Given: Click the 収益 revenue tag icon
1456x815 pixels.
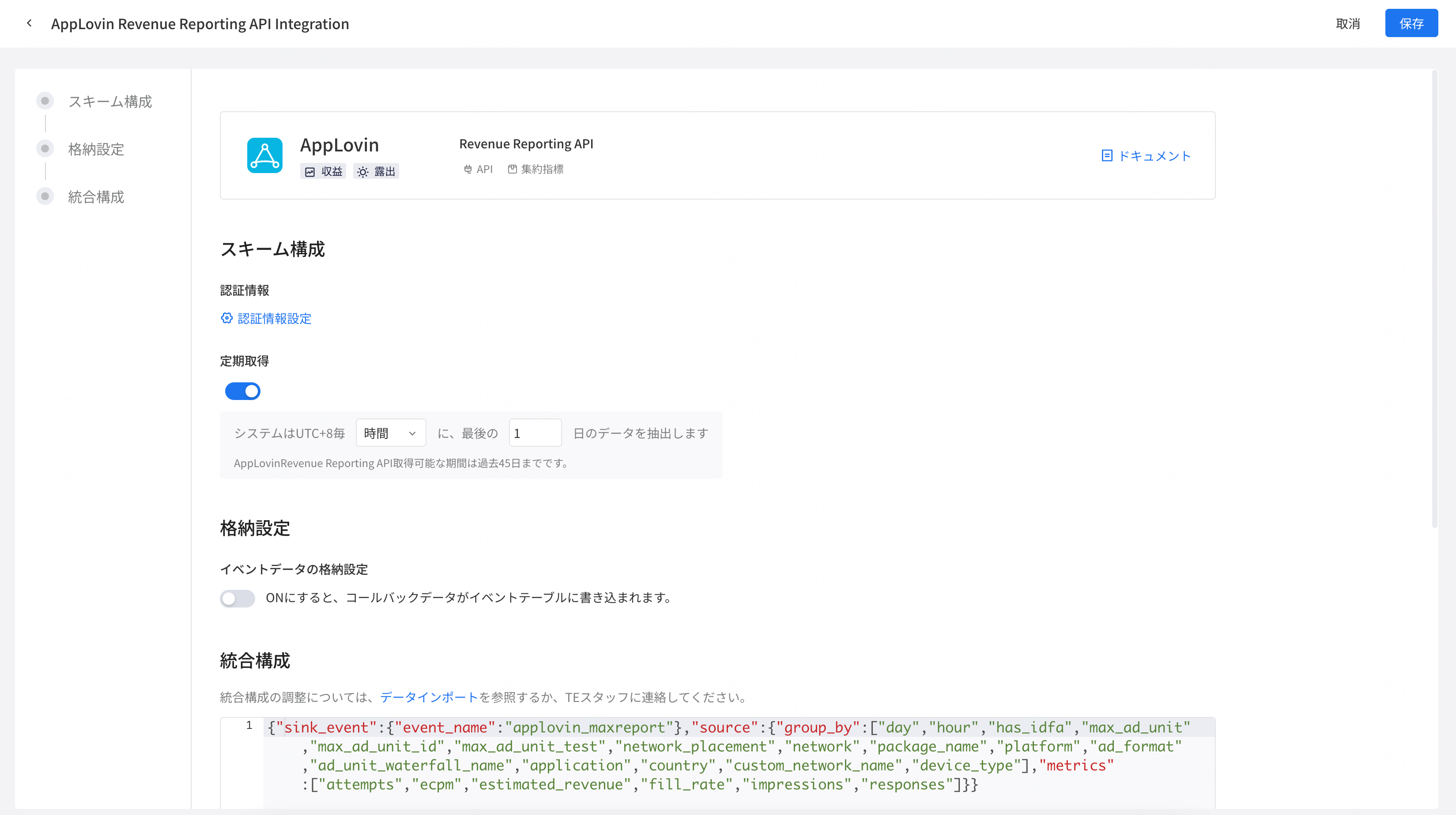Looking at the screenshot, I should [310, 172].
